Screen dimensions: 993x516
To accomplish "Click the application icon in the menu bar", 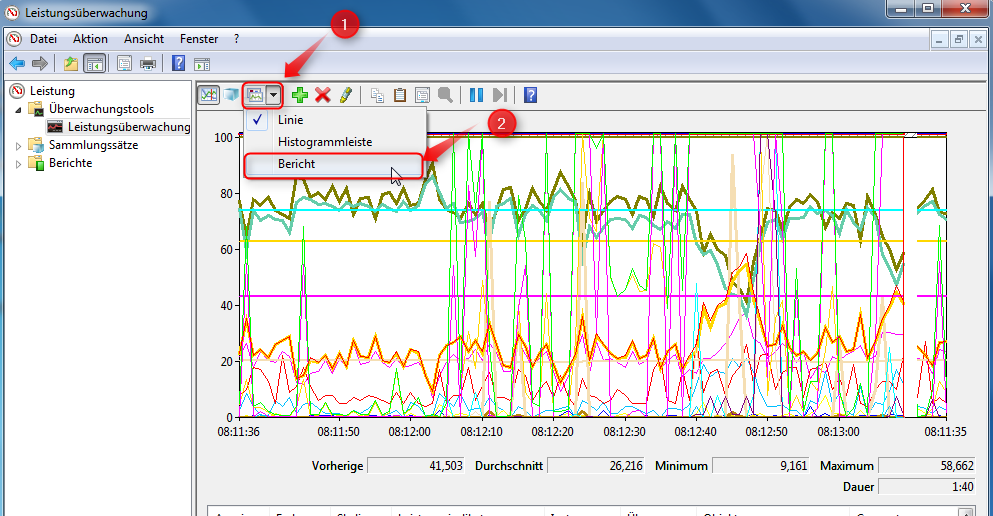I will coord(14,39).
